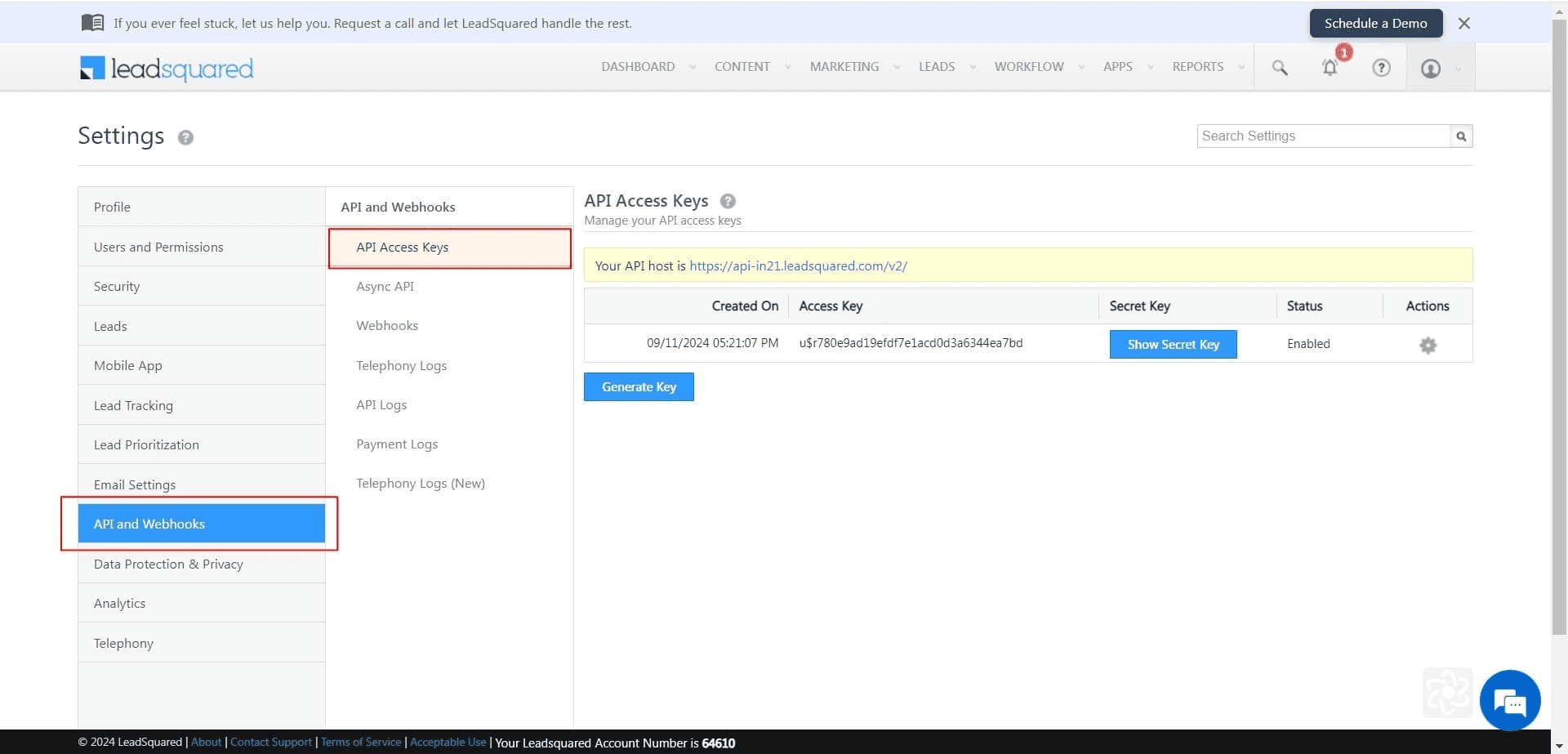The width and height of the screenshot is (1568, 754).
Task: Select Security settings section
Action: 201,287
